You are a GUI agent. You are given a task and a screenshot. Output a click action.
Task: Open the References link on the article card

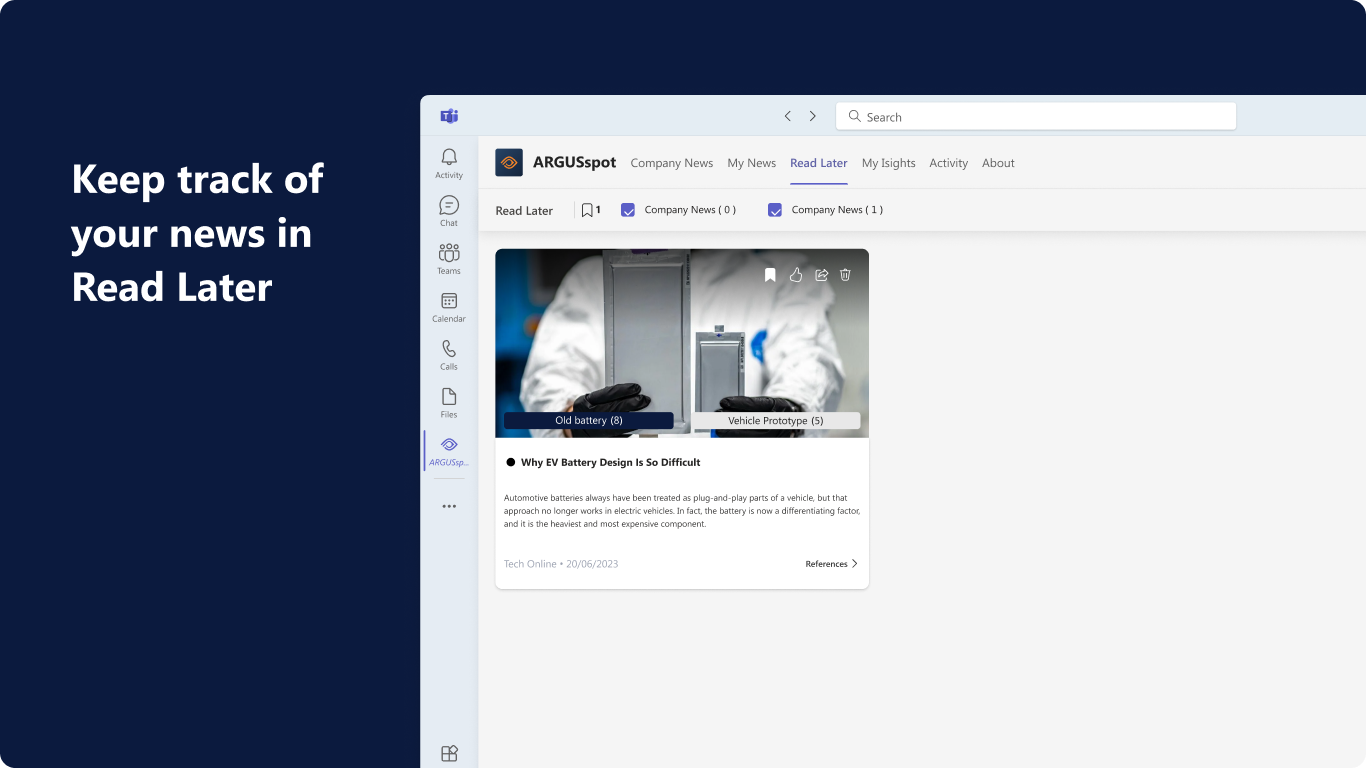[x=826, y=564]
